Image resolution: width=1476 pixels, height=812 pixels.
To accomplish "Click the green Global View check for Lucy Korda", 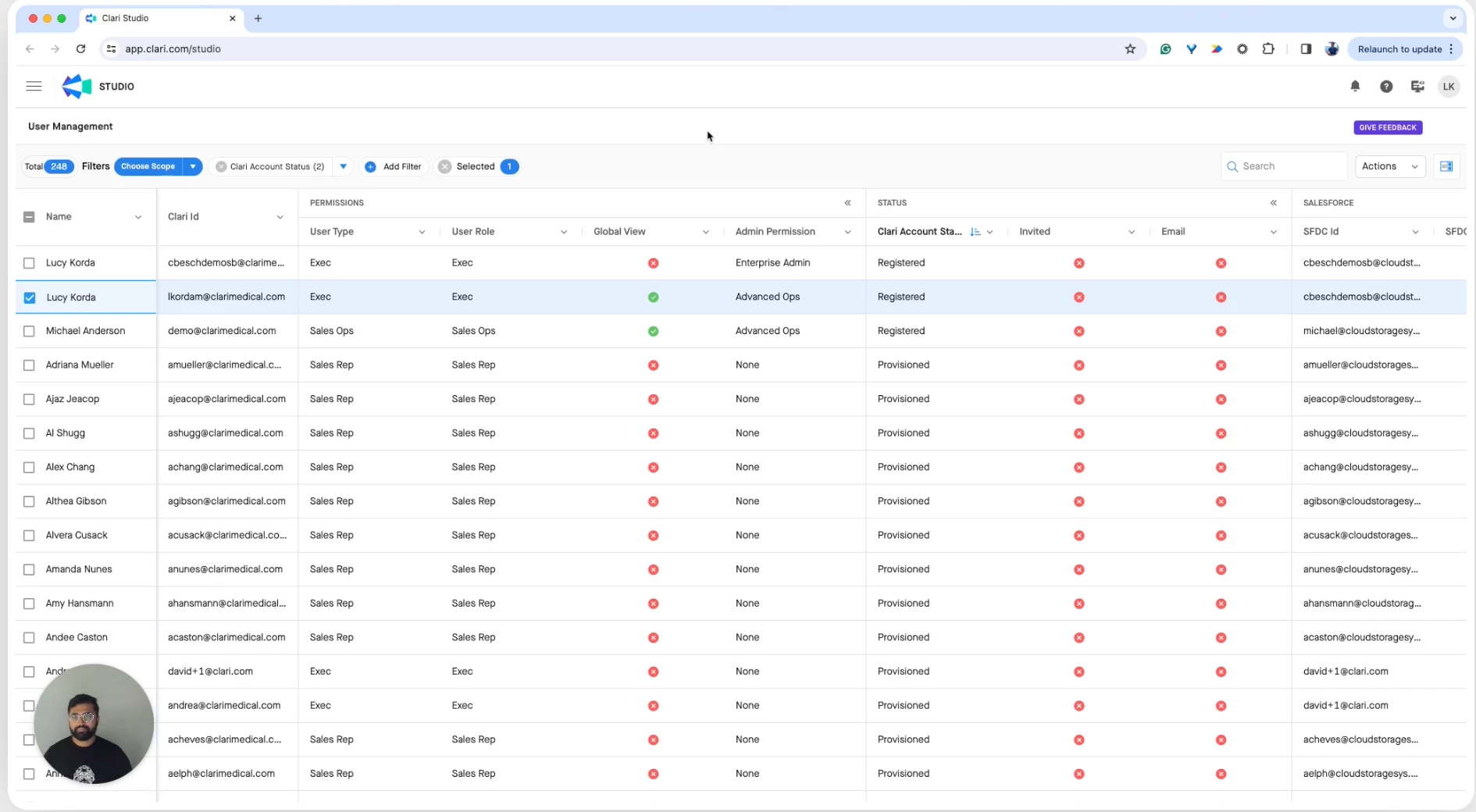I will 653,297.
